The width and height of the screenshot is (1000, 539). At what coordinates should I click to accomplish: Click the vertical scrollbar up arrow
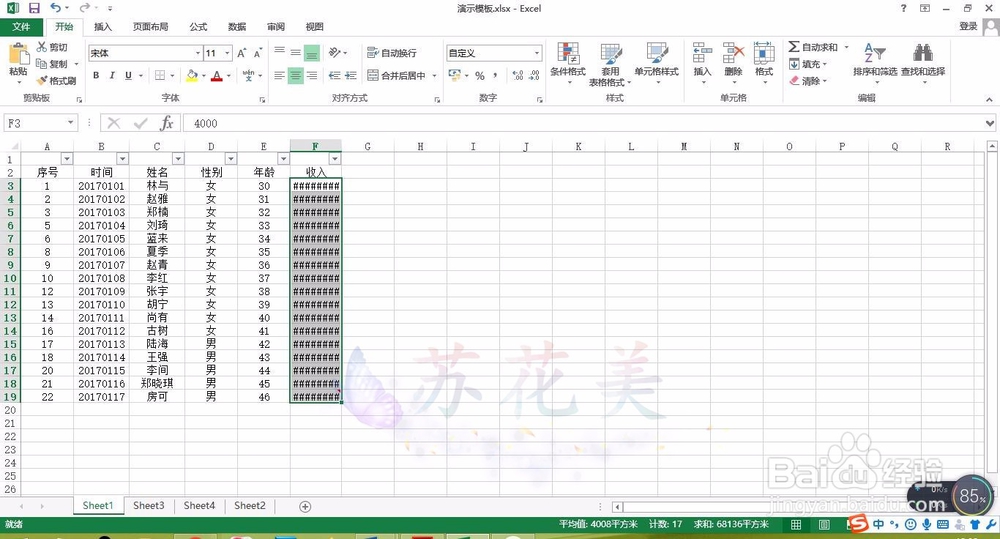(x=992, y=147)
